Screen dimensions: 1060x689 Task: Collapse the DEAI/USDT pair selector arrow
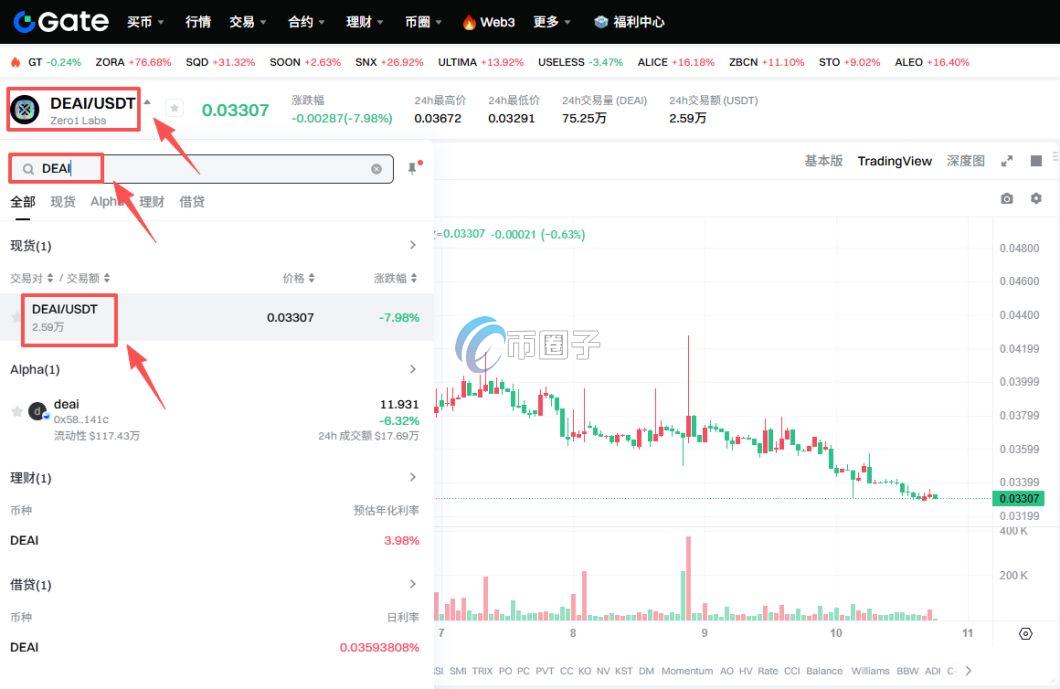[147, 102]
